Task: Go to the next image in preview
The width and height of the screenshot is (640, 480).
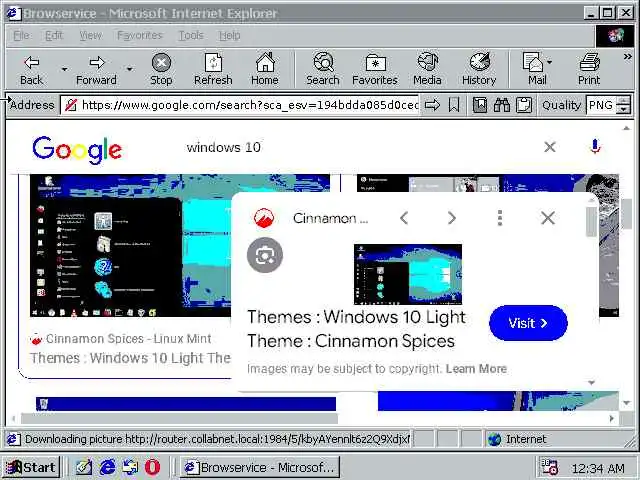Action: [451, 218]
